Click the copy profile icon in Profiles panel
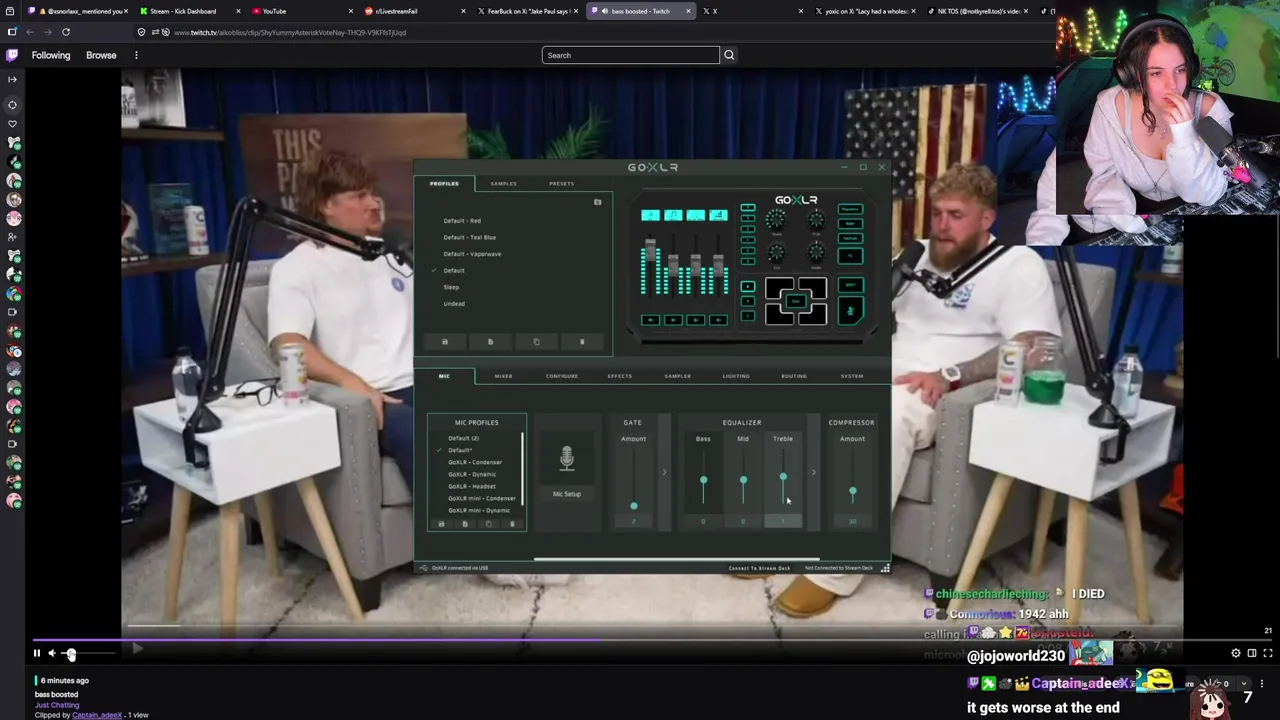The width and height of the screenshot is (1280, 720). (536, 342)
